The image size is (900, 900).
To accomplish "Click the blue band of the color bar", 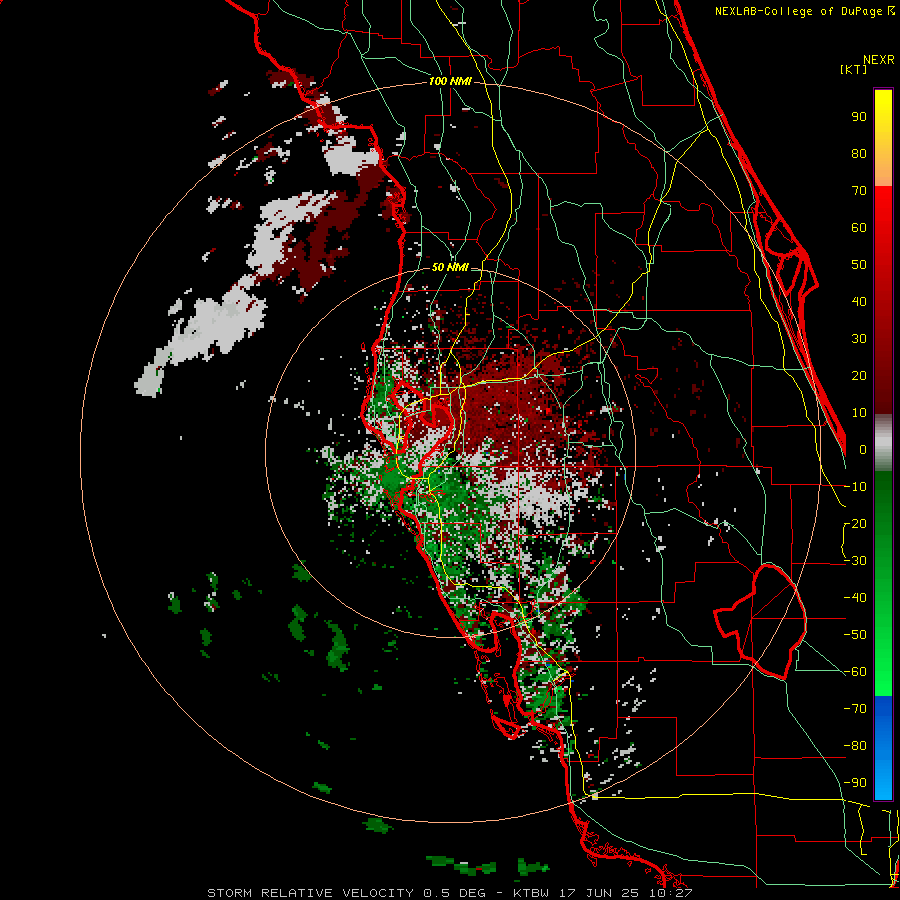I will (x=883, y=748).
